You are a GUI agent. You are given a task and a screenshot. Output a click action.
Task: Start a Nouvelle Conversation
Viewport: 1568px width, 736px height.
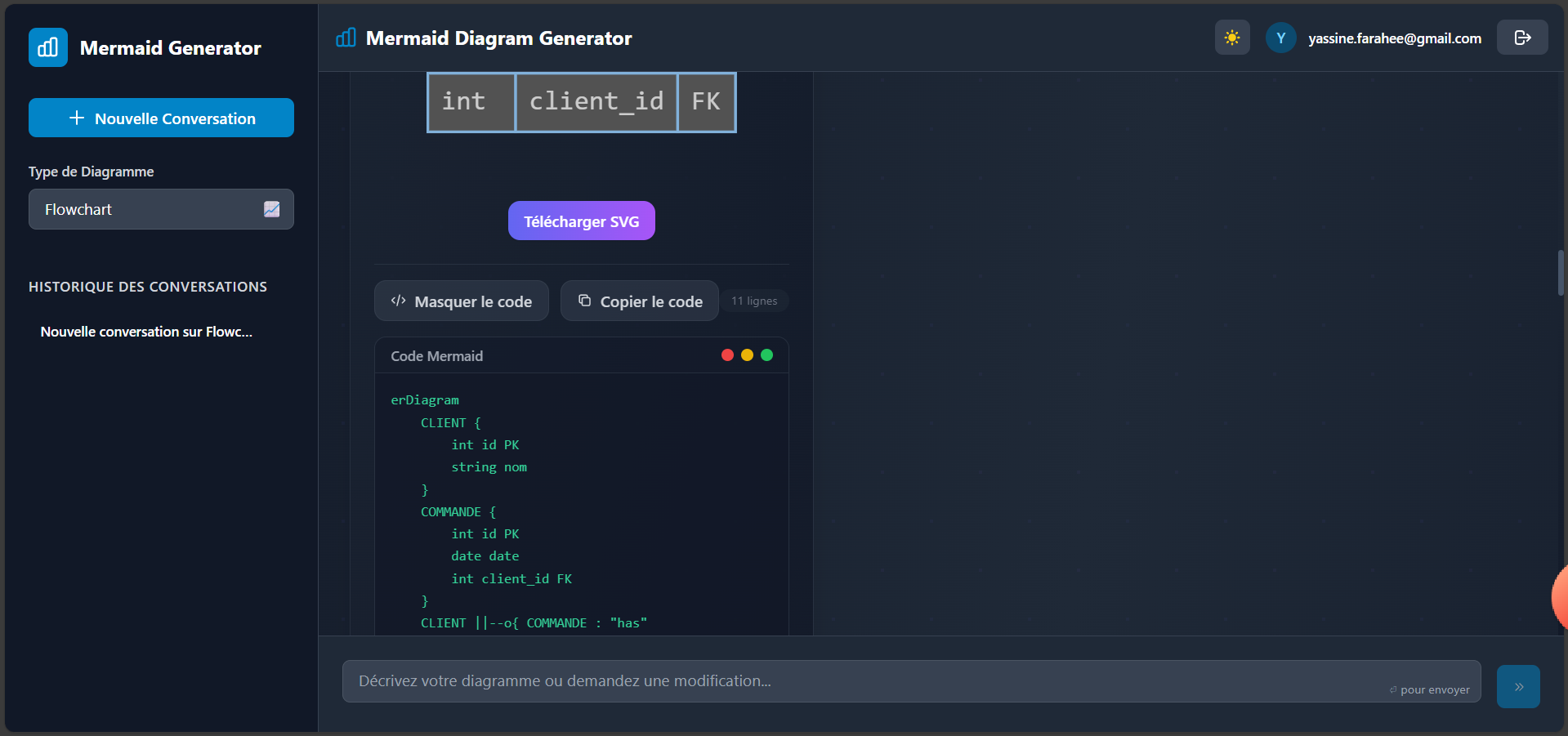pos(161,118)
